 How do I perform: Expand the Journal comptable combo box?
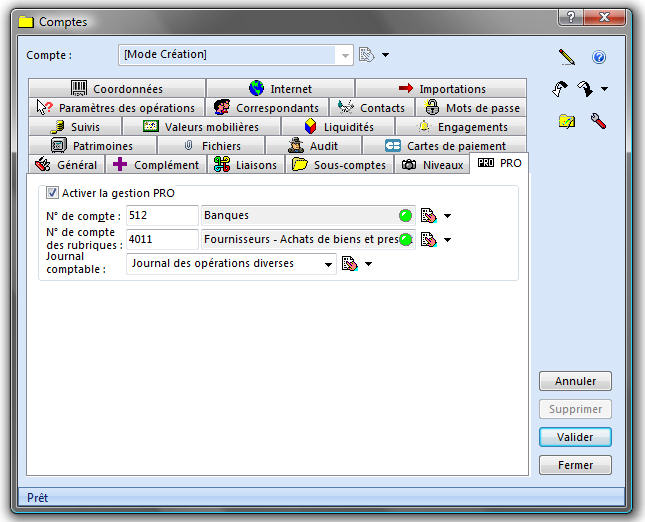click(x=328, y=264)
